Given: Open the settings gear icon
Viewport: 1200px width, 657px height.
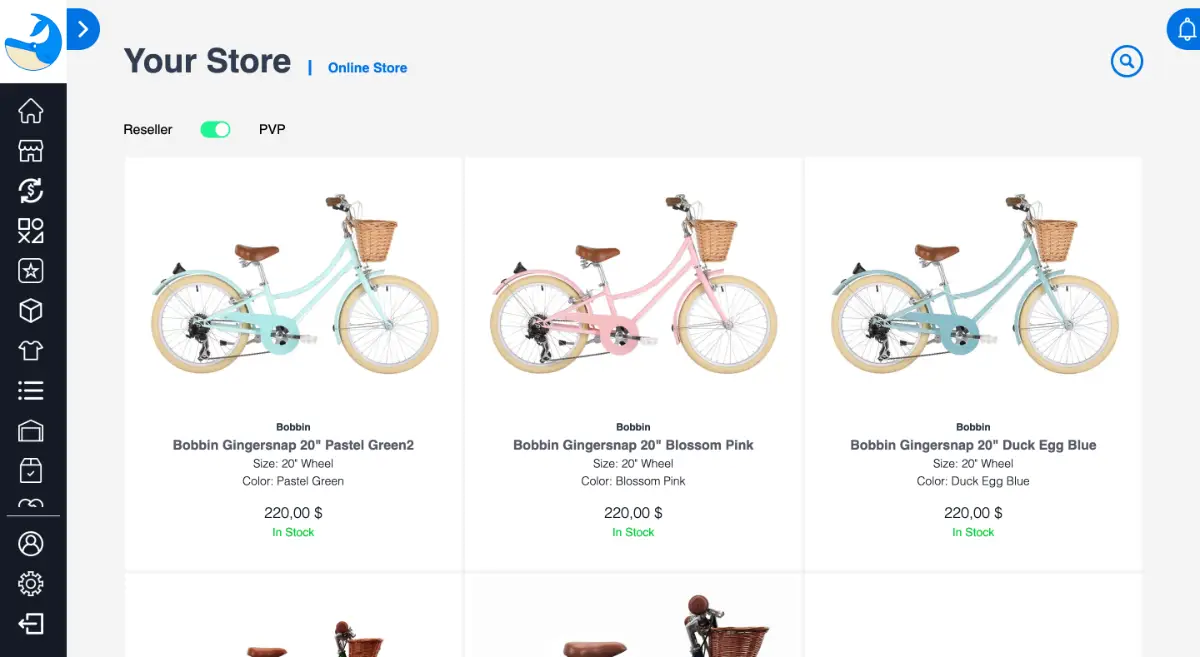Looking at the screenshot, I should (31, 583).
